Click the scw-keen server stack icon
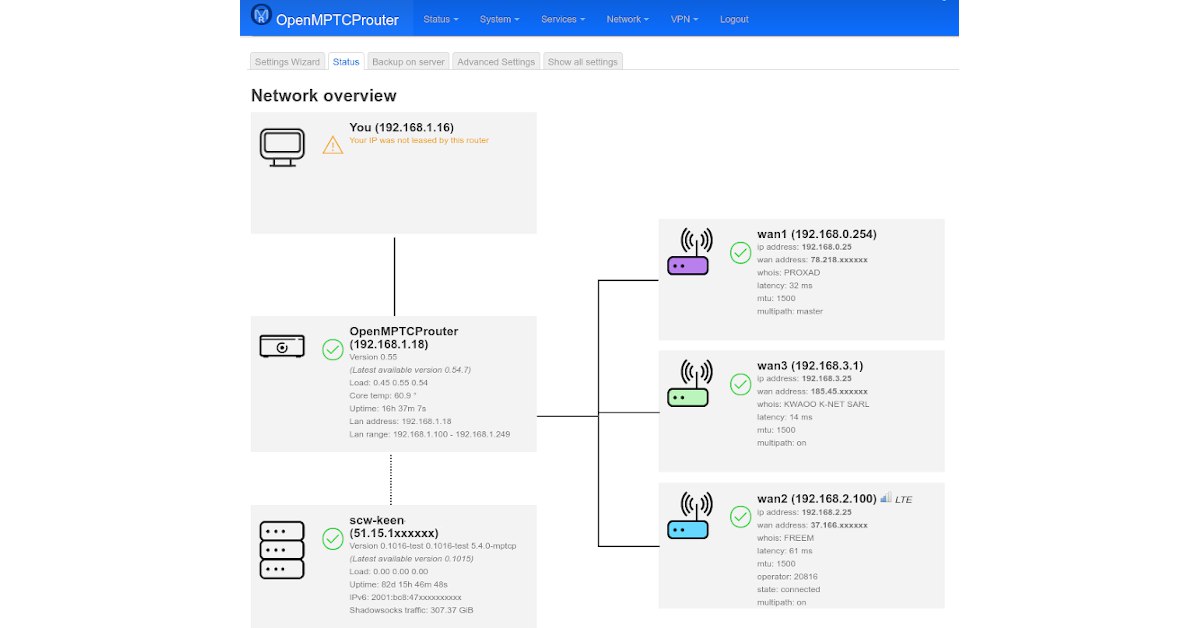The image size is (1200, 628). click(x=281, y=549)
